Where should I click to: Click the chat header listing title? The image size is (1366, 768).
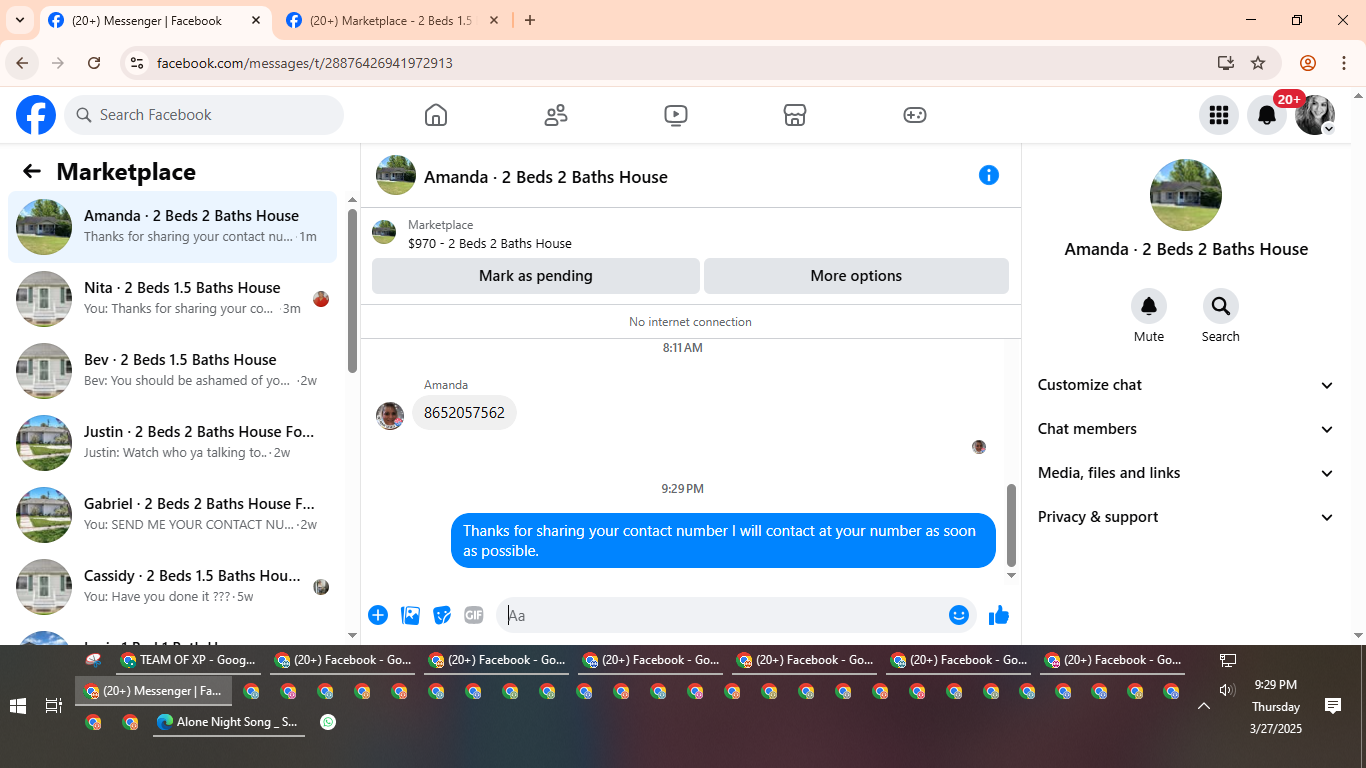coord(546,177)
